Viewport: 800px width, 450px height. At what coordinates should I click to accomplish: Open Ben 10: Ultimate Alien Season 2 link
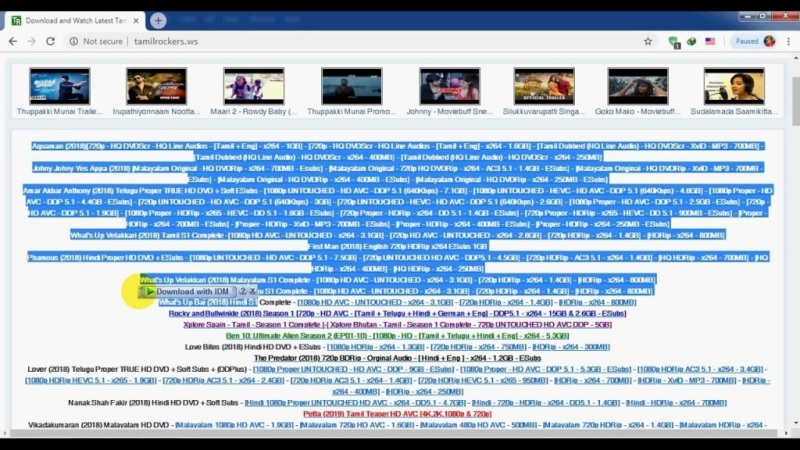[x=397, y=336]
